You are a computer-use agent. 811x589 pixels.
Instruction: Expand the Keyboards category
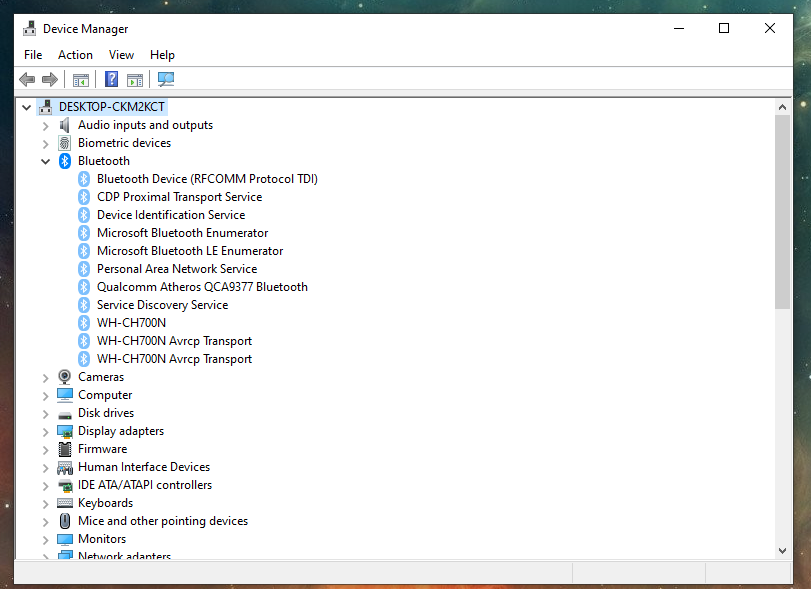46,504
